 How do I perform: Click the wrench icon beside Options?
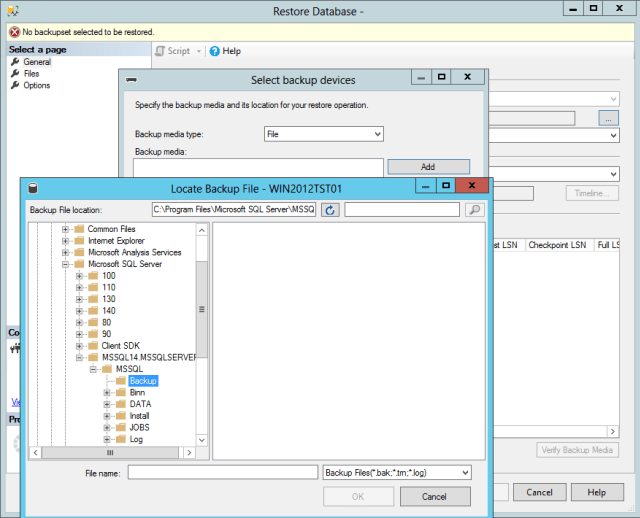pos(16,85)
